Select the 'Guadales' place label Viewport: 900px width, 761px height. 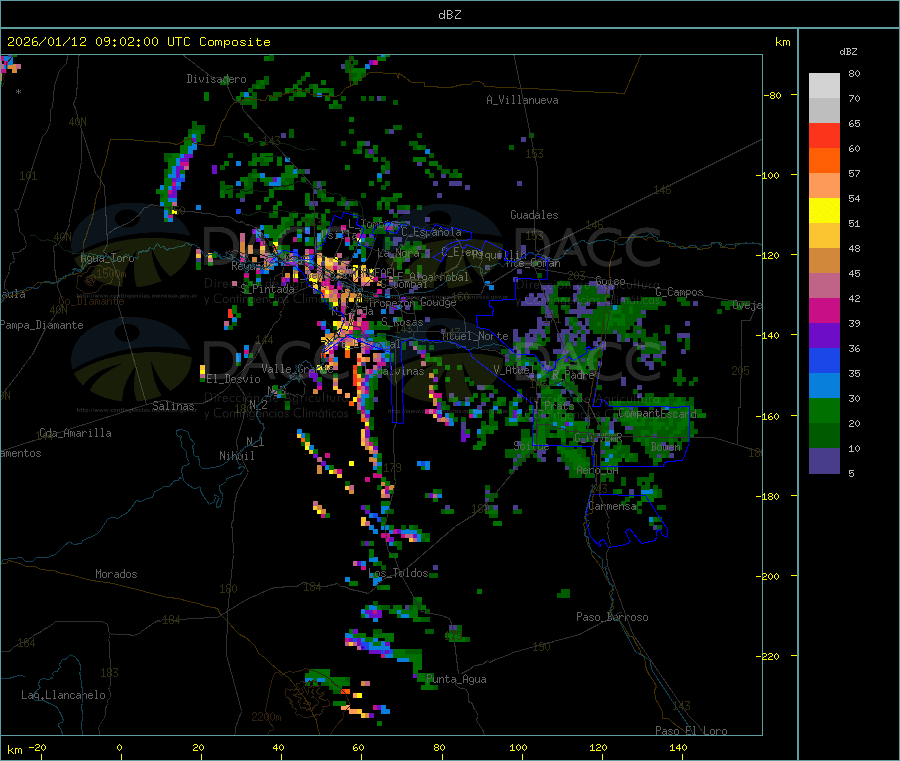point(534,215)
